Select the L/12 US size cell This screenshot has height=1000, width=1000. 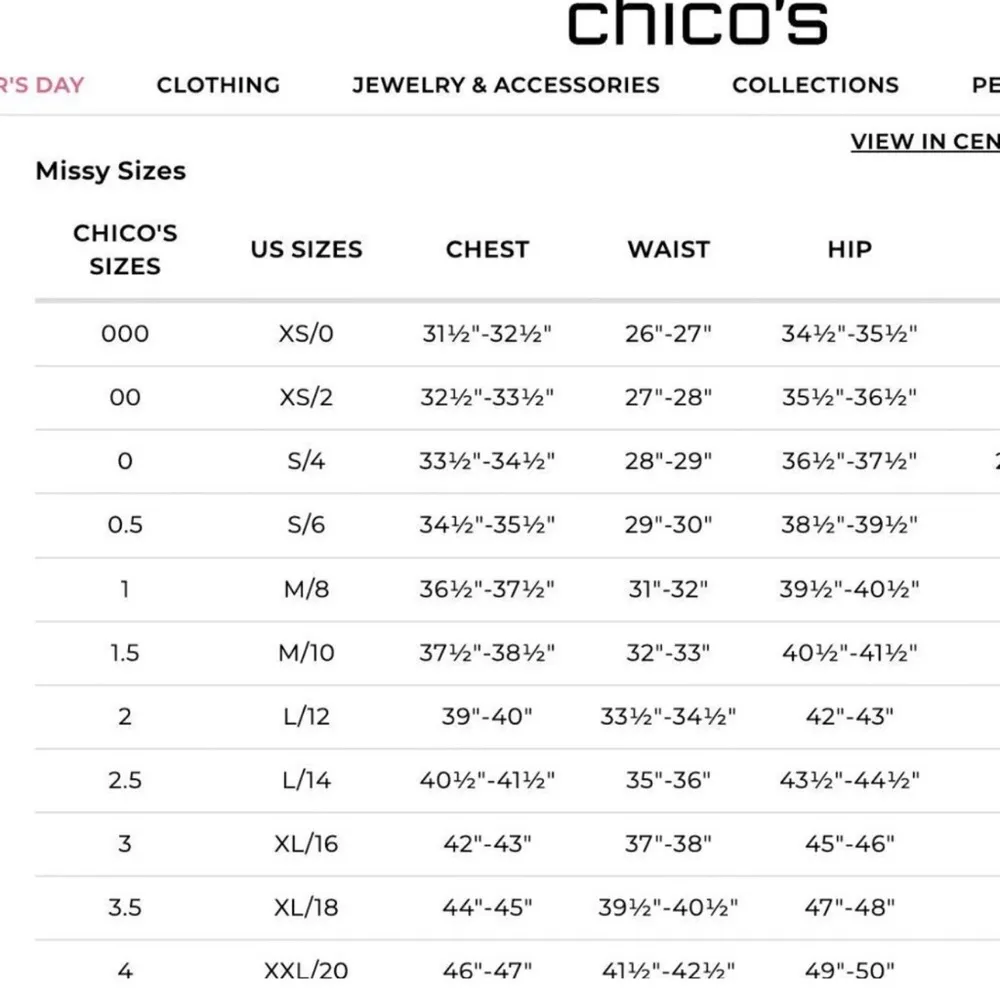click(306, 716)
